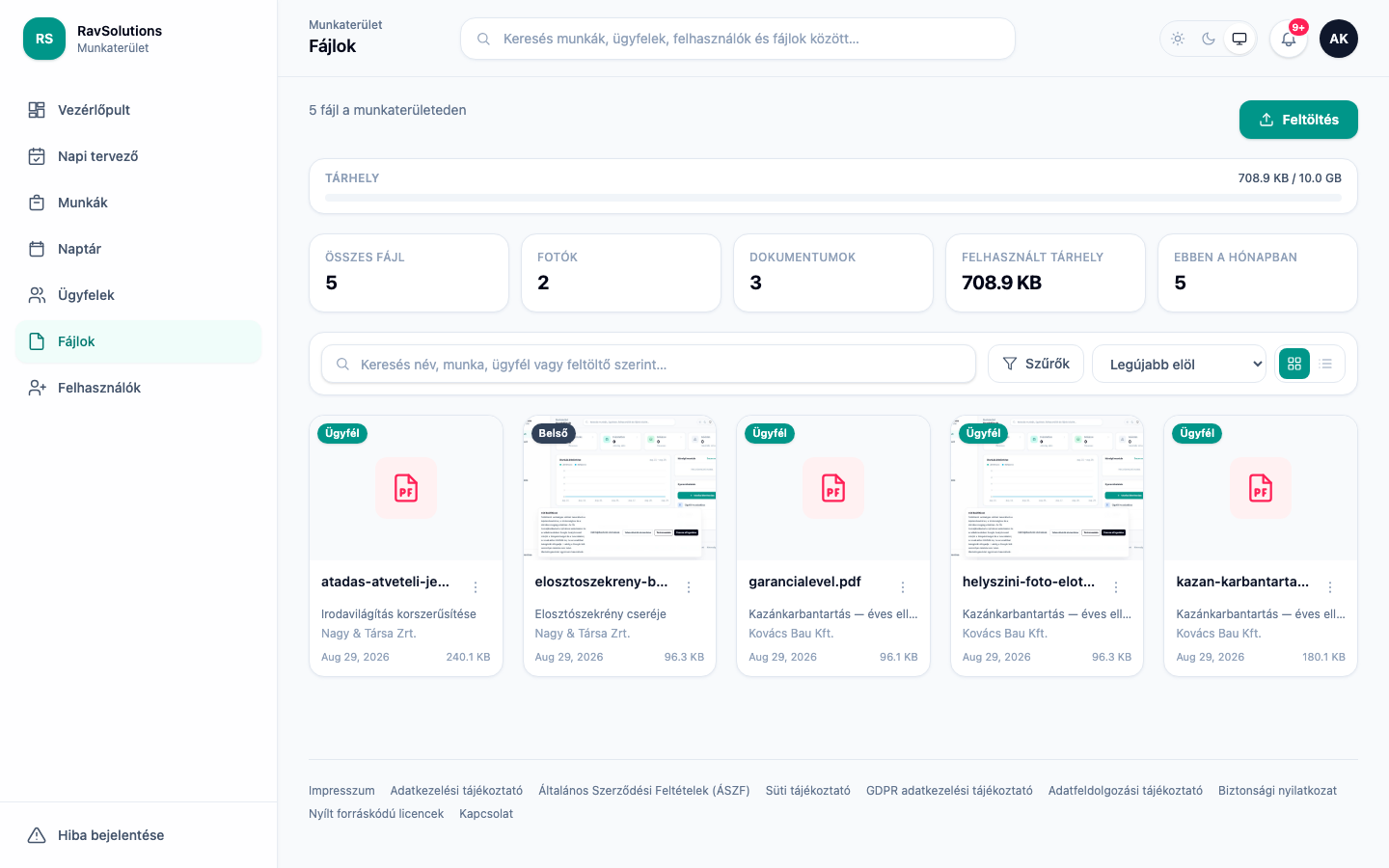Viewport: 1389px width, 868px height.
Task: Open options for kazan-karbantarta file
Action: click(1330, 587)
